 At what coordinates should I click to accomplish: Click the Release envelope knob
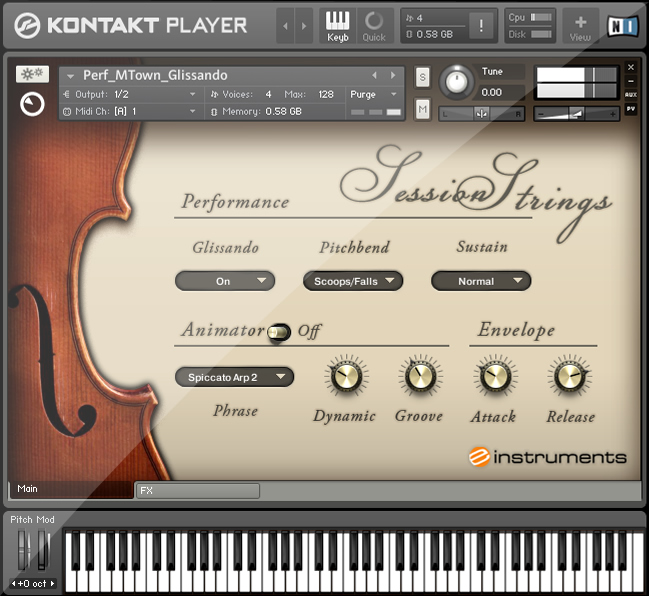tap(570, 377)
